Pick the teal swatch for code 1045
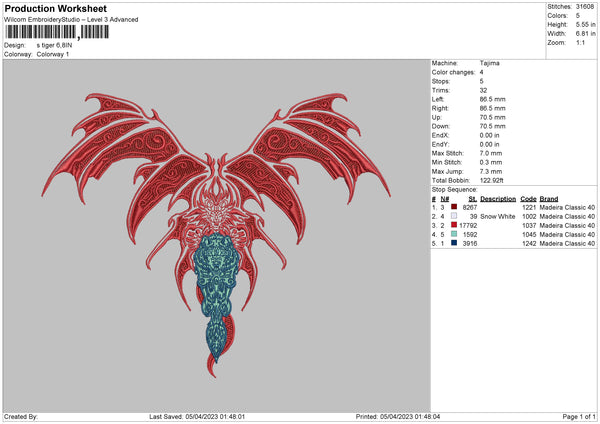This screenshot has height=424, width=600. click(455, 233)
